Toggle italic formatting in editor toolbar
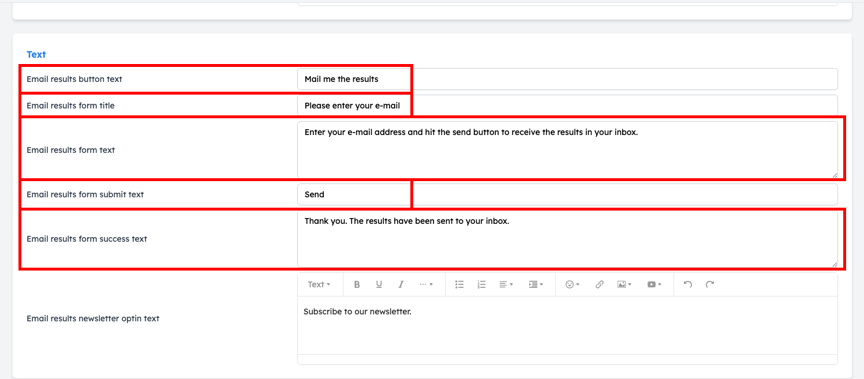 coord(401,284)
